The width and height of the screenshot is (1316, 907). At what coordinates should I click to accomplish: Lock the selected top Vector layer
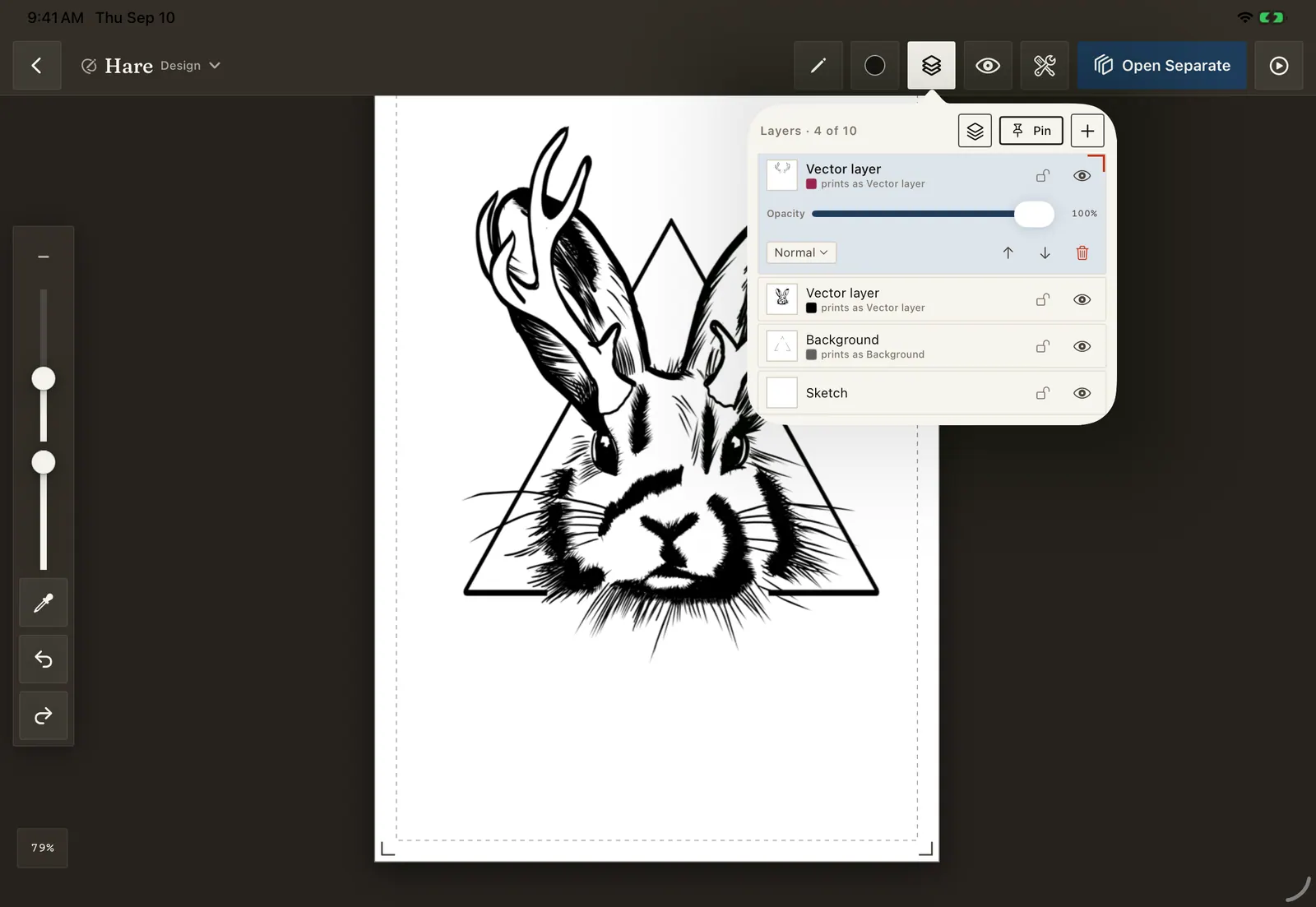click(x=1043, y=176)
